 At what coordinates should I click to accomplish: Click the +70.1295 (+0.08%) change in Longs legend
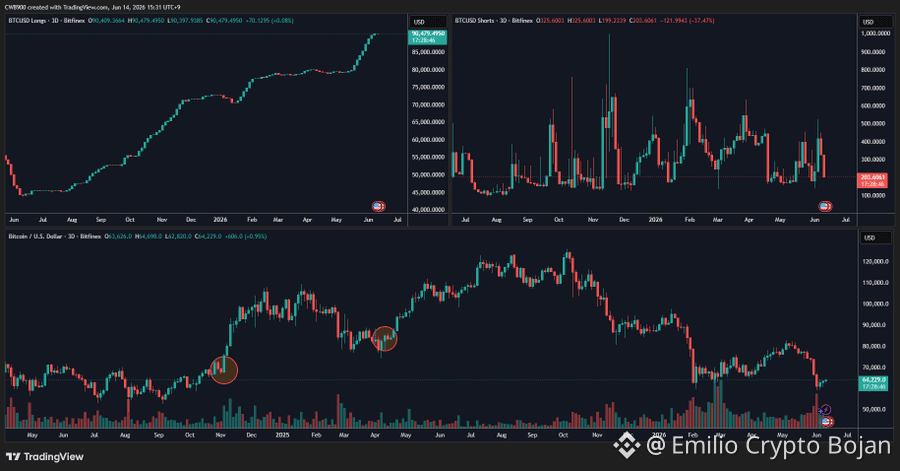[x=269, y=21]
